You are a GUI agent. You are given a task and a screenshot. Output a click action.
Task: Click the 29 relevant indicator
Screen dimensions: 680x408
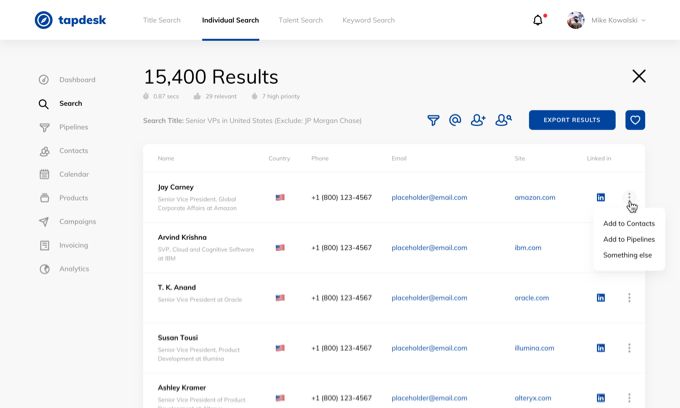coord(216,96)
